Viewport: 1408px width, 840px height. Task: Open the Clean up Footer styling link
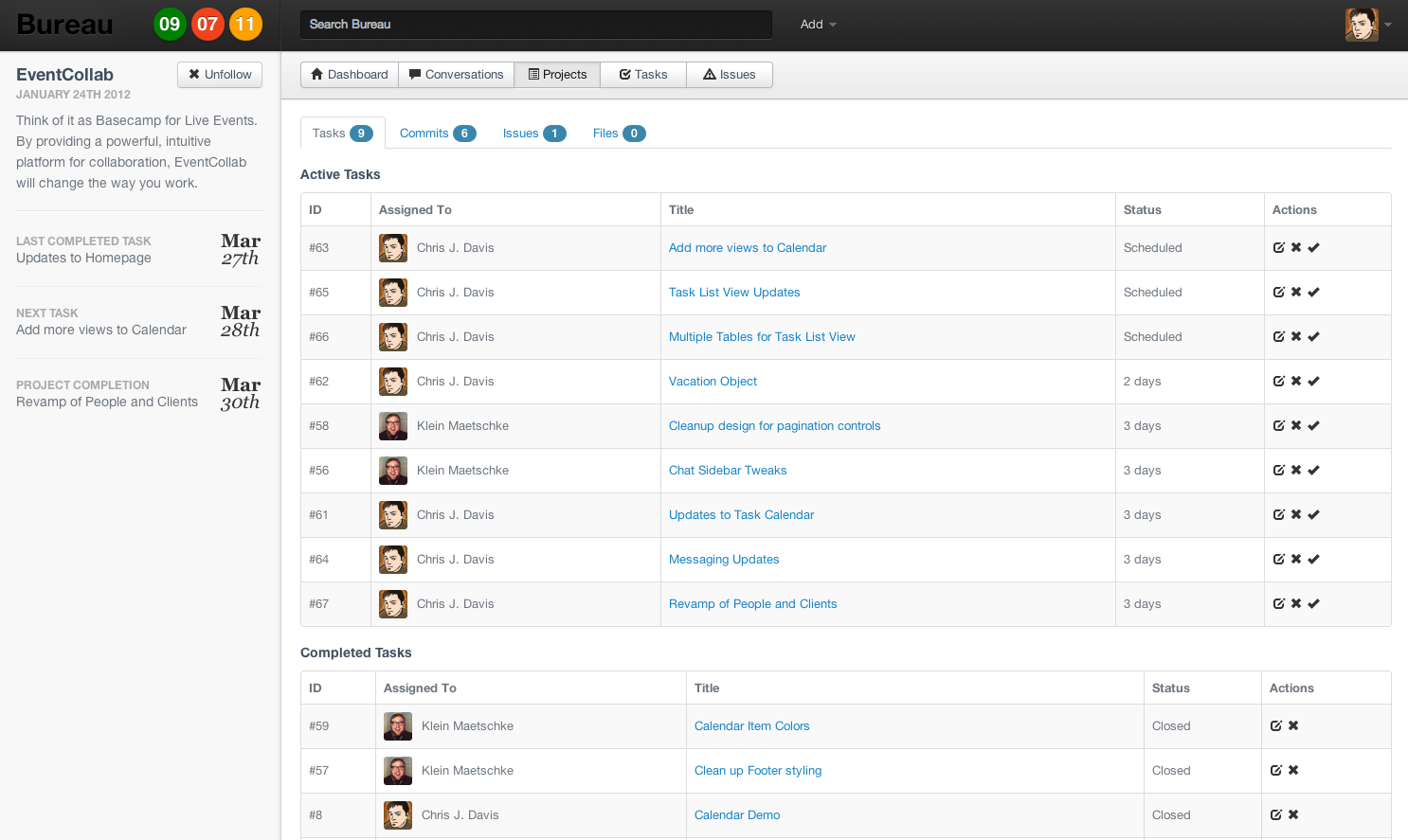tap(758, 771)
